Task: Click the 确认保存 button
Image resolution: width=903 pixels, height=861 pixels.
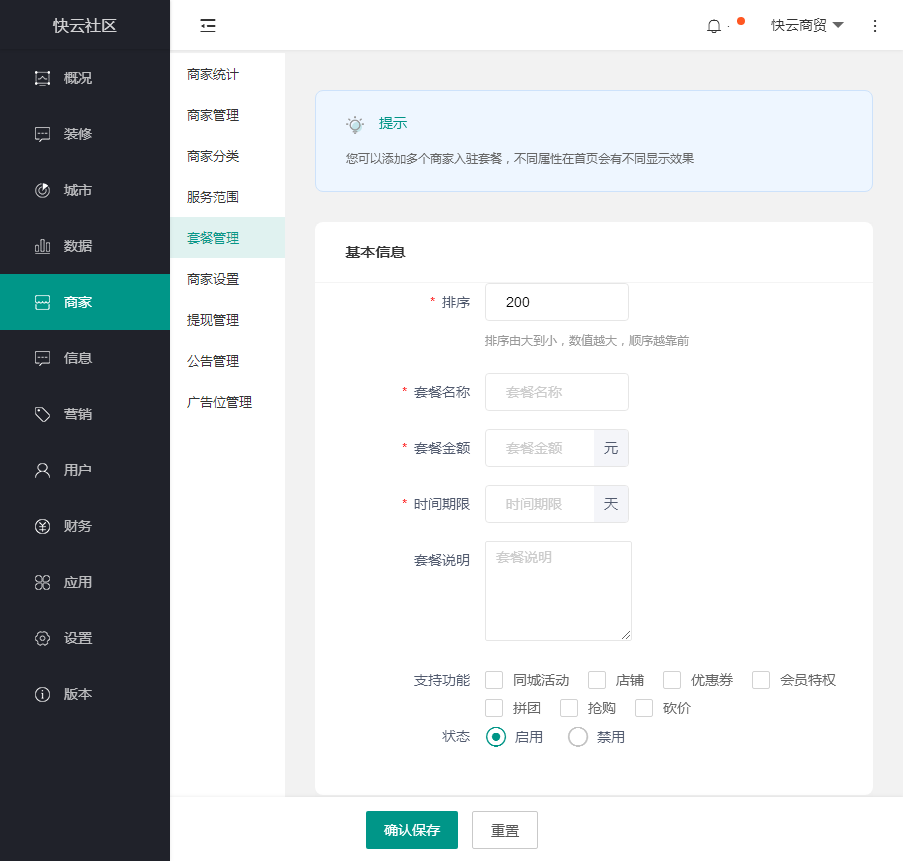Action: point(412,830)
